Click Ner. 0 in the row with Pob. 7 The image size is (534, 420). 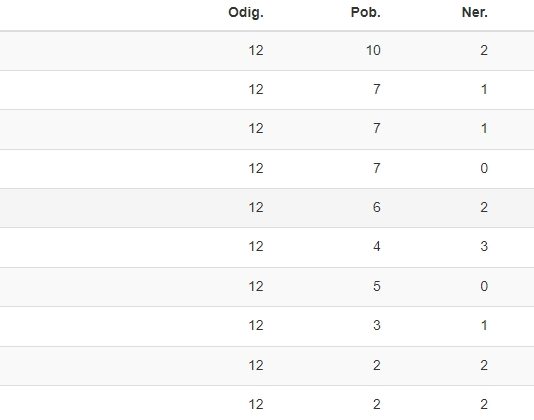click(x=484, y=168)
